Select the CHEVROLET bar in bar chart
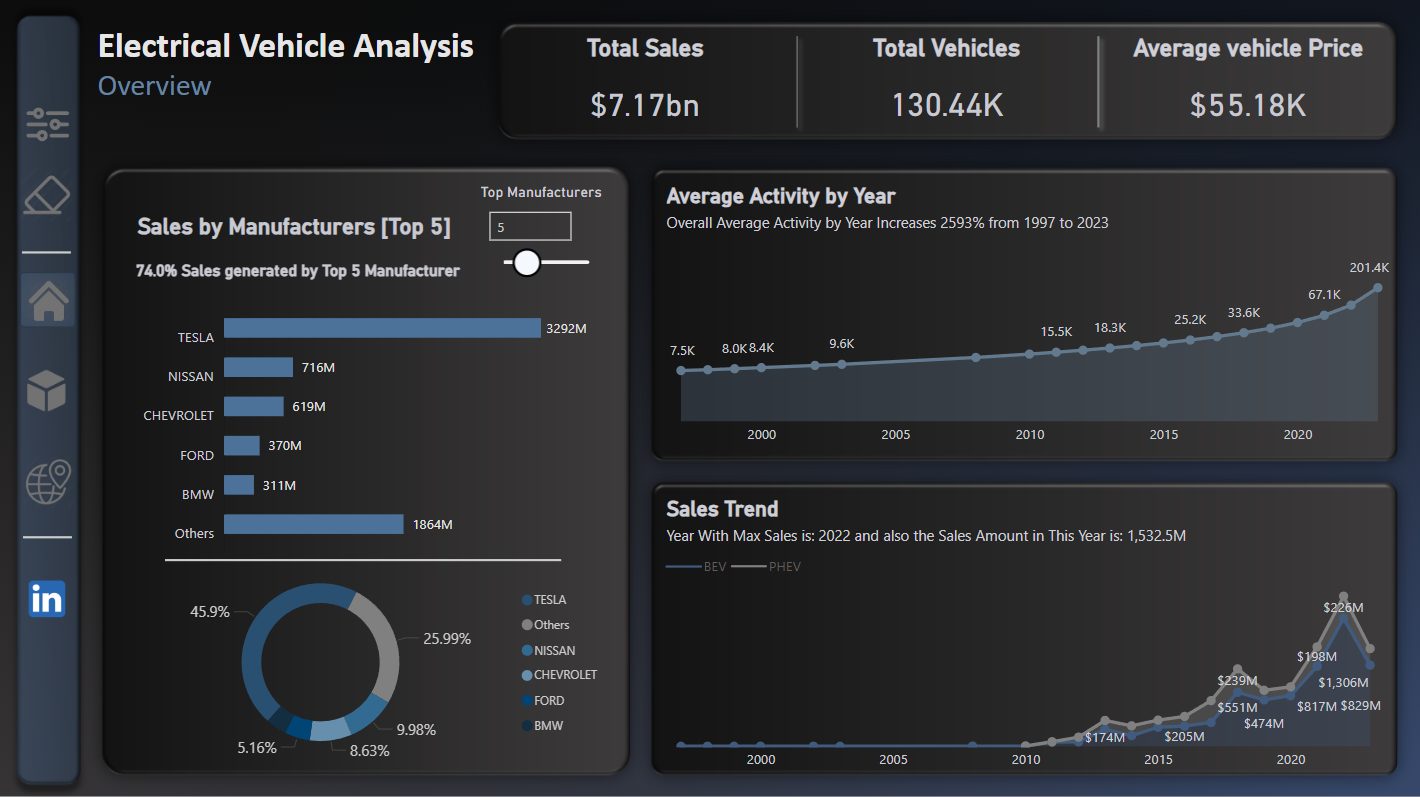The image size is (1420, 797). [x=254, y=406]
